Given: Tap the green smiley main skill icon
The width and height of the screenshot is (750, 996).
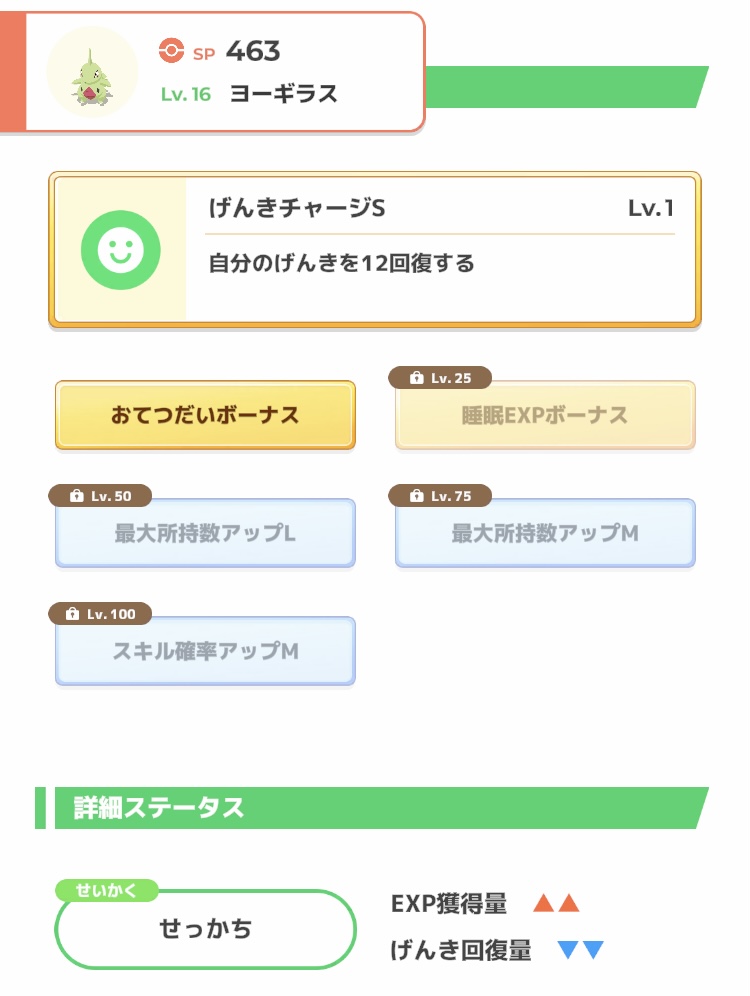Looking at the screenshot, I should coord(120,250).
